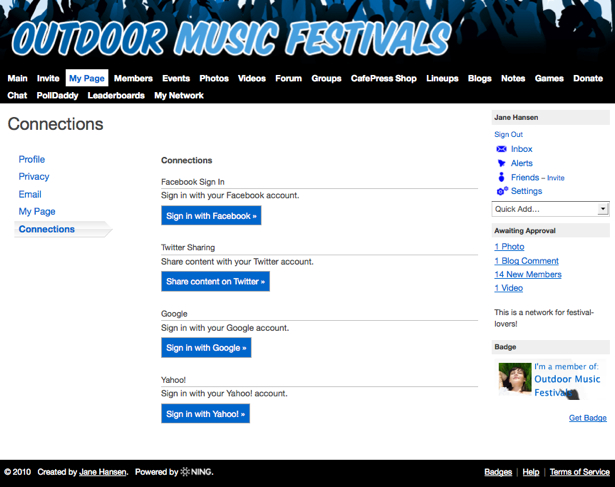Go to Groups in navigation
615x487 pixels.
326,78
